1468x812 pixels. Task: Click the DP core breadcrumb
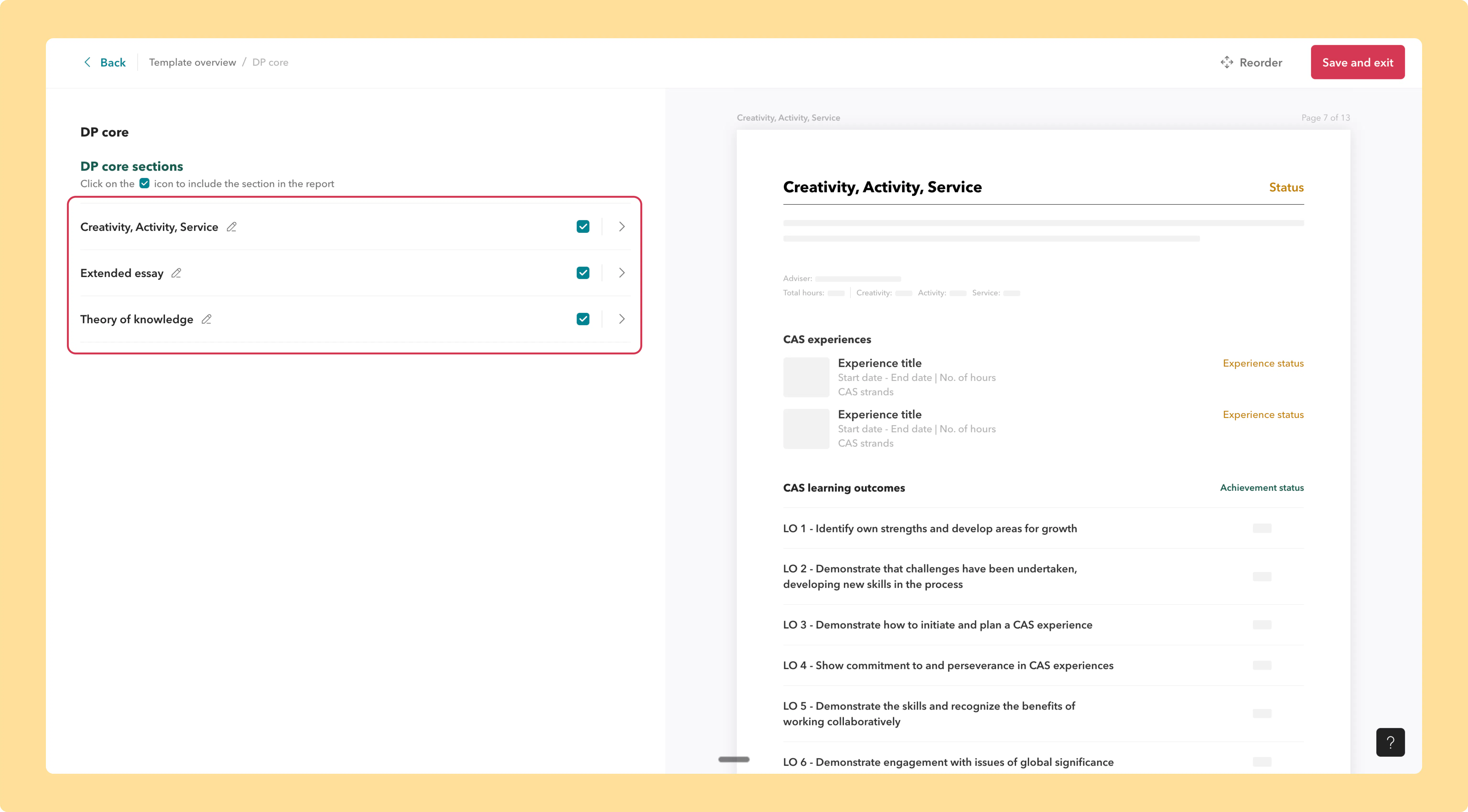270,62
